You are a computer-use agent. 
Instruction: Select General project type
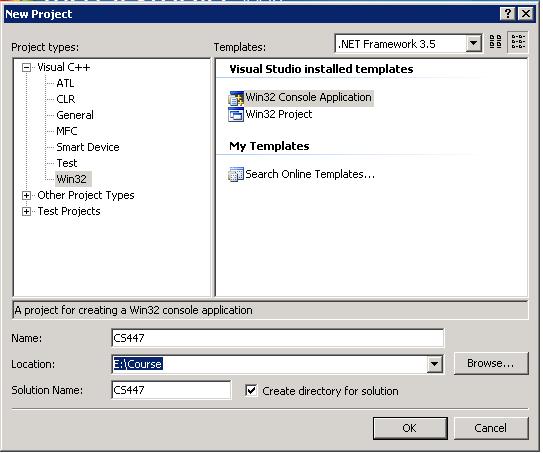[x=75, y=115]
